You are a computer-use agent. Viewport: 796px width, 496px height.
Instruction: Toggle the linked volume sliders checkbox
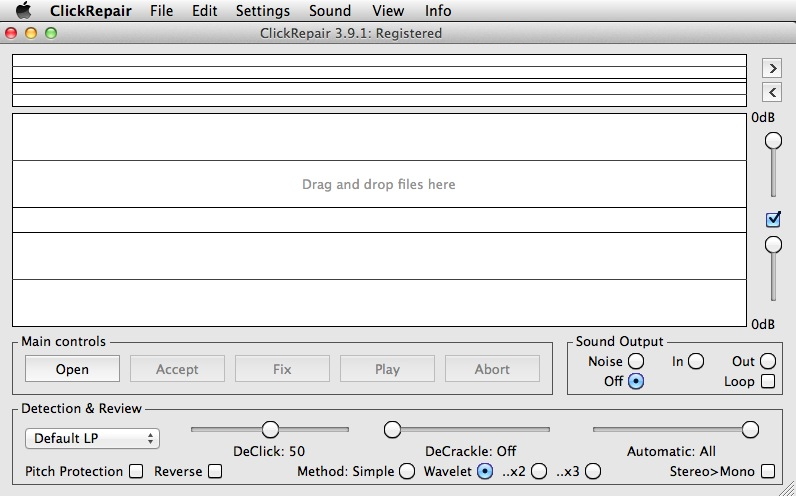772,220
